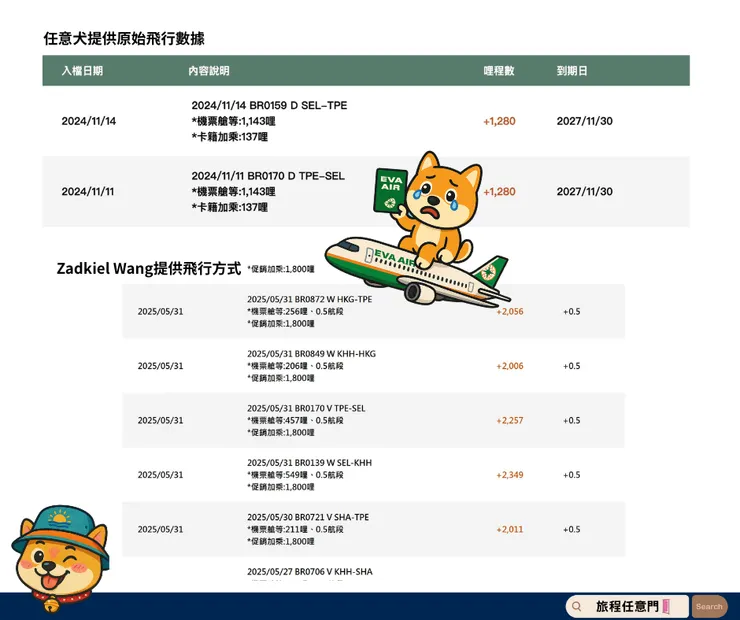Select the date 2024/11/14 in first column
Image resolution: width=740 pixels, height=620 pixels.
[x=89, y=121]
